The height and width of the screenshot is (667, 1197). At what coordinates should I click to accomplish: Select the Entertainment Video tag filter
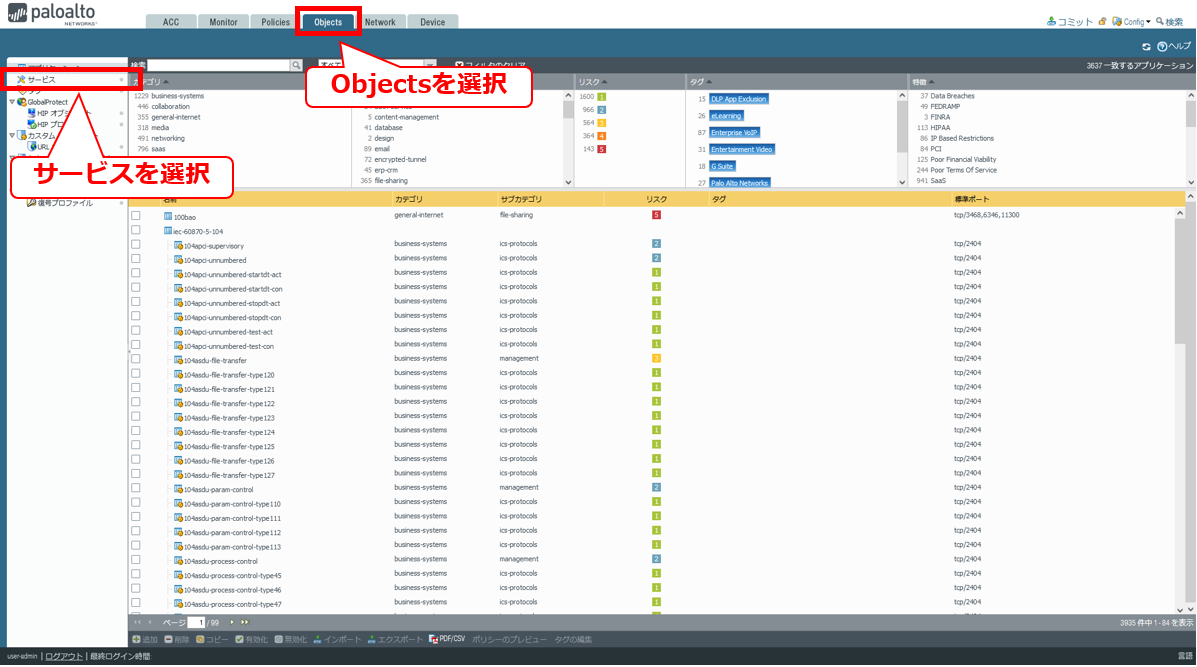pyautogui.click(x=742, y=150)
